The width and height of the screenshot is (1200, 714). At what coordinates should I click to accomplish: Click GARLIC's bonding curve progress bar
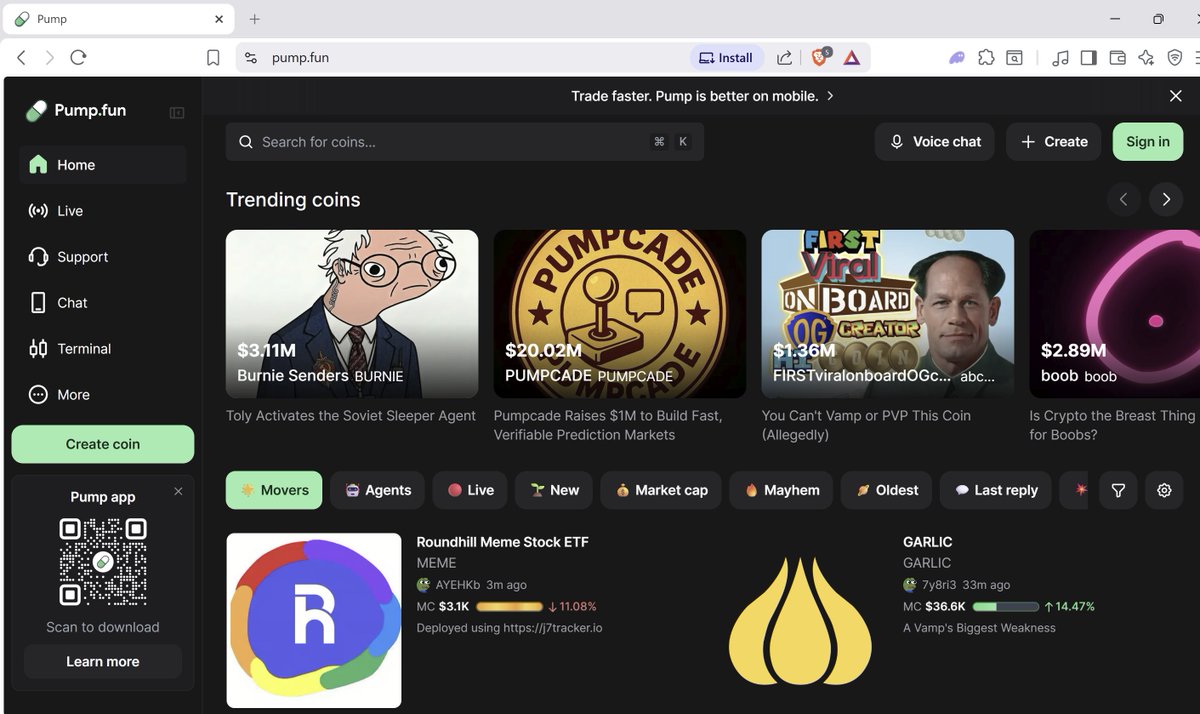pyautogui.click(x=1005, y=606)
